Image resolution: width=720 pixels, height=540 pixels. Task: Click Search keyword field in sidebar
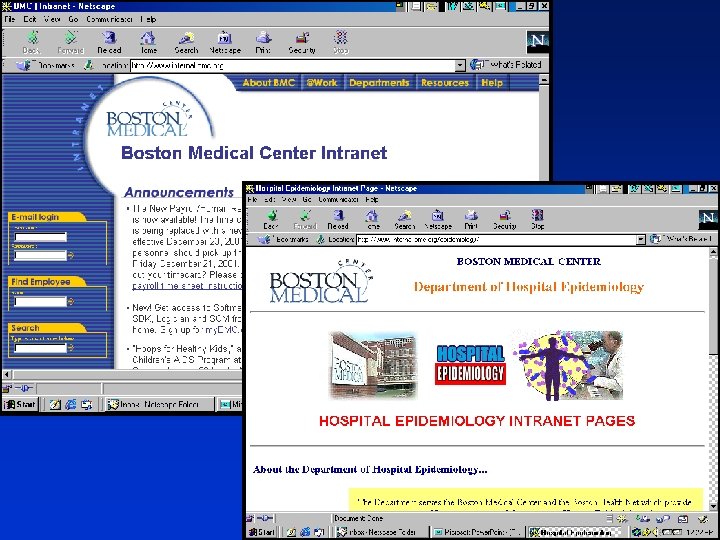(40, 348)
